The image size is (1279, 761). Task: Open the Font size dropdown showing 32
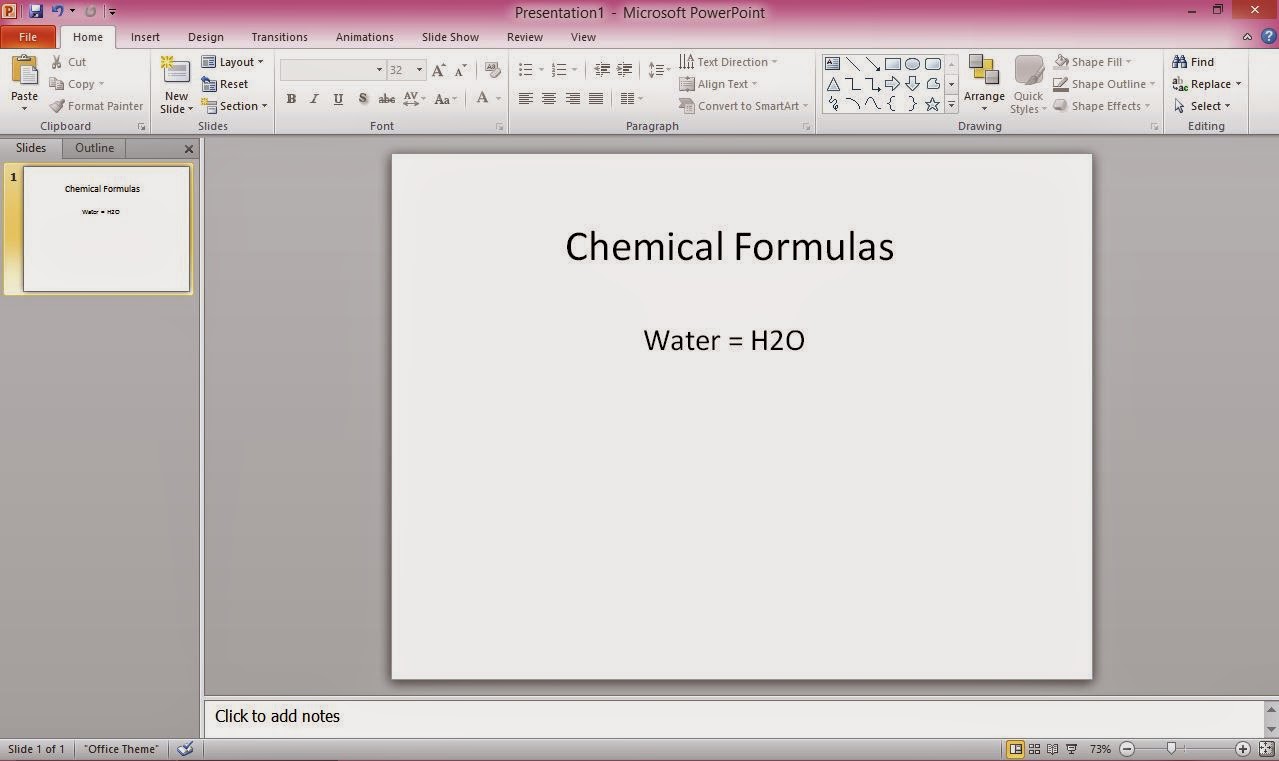pos(407,70)
